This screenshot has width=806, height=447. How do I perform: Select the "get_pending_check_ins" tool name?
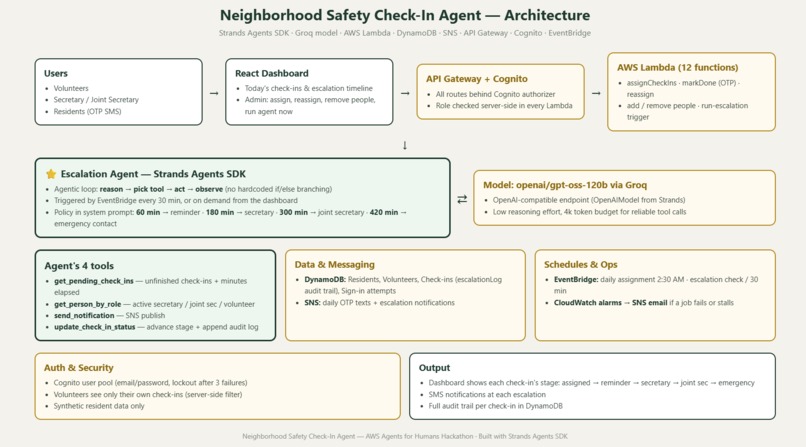click(x=94, y=281)
